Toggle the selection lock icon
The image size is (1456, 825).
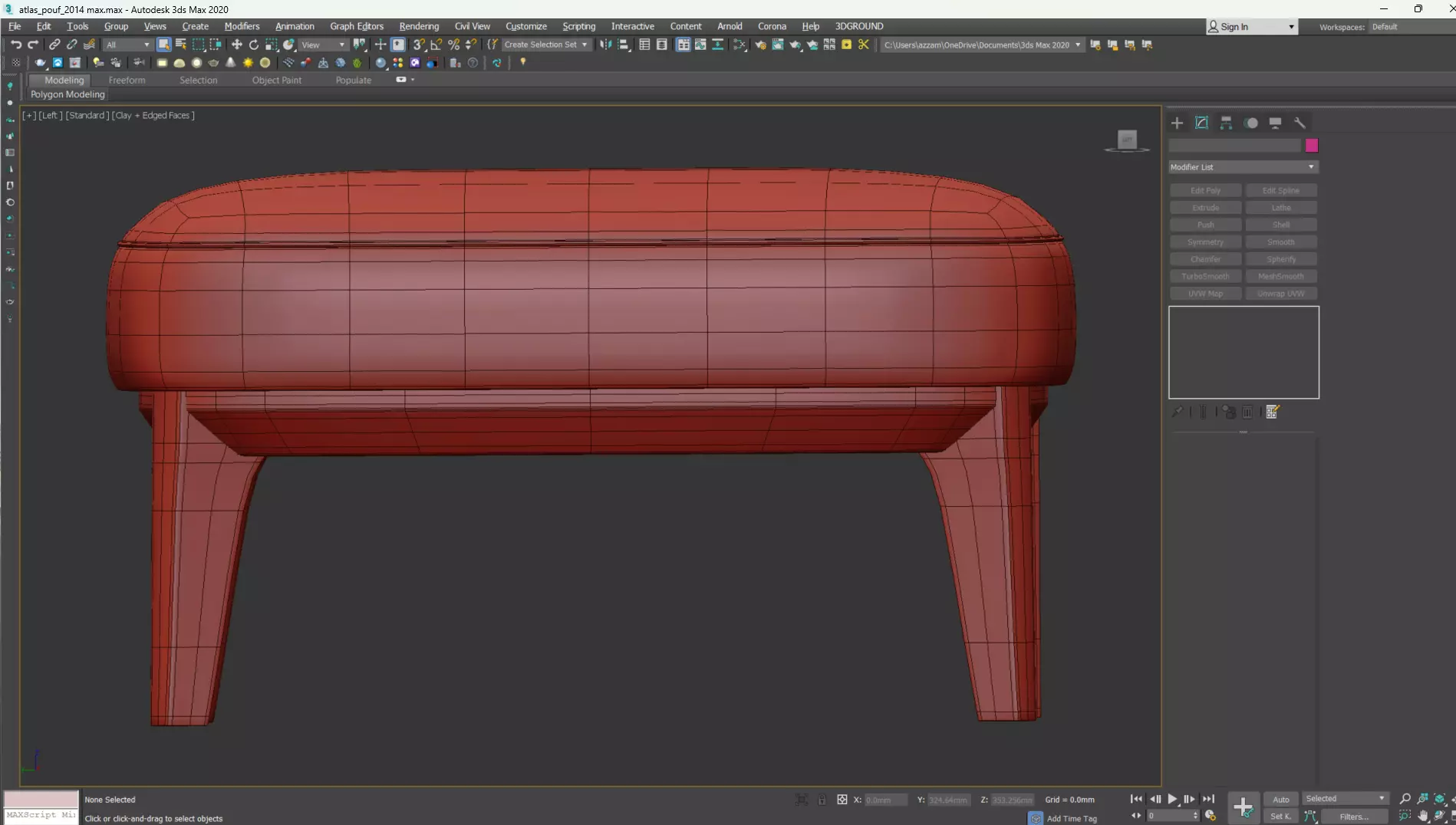pyautogui.click(x=822, y=800)
